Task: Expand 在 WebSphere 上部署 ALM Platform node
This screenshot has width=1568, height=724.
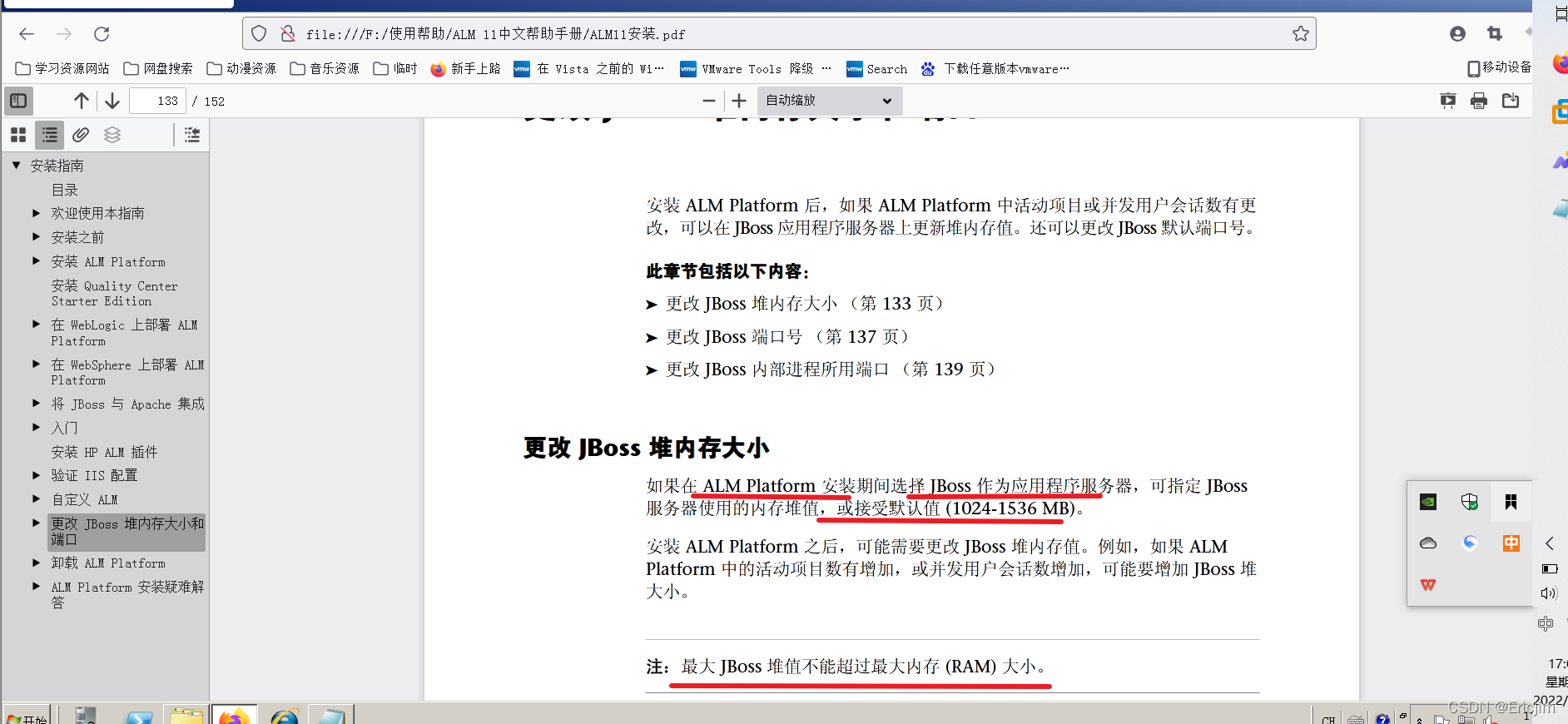Action: point(36,364)
